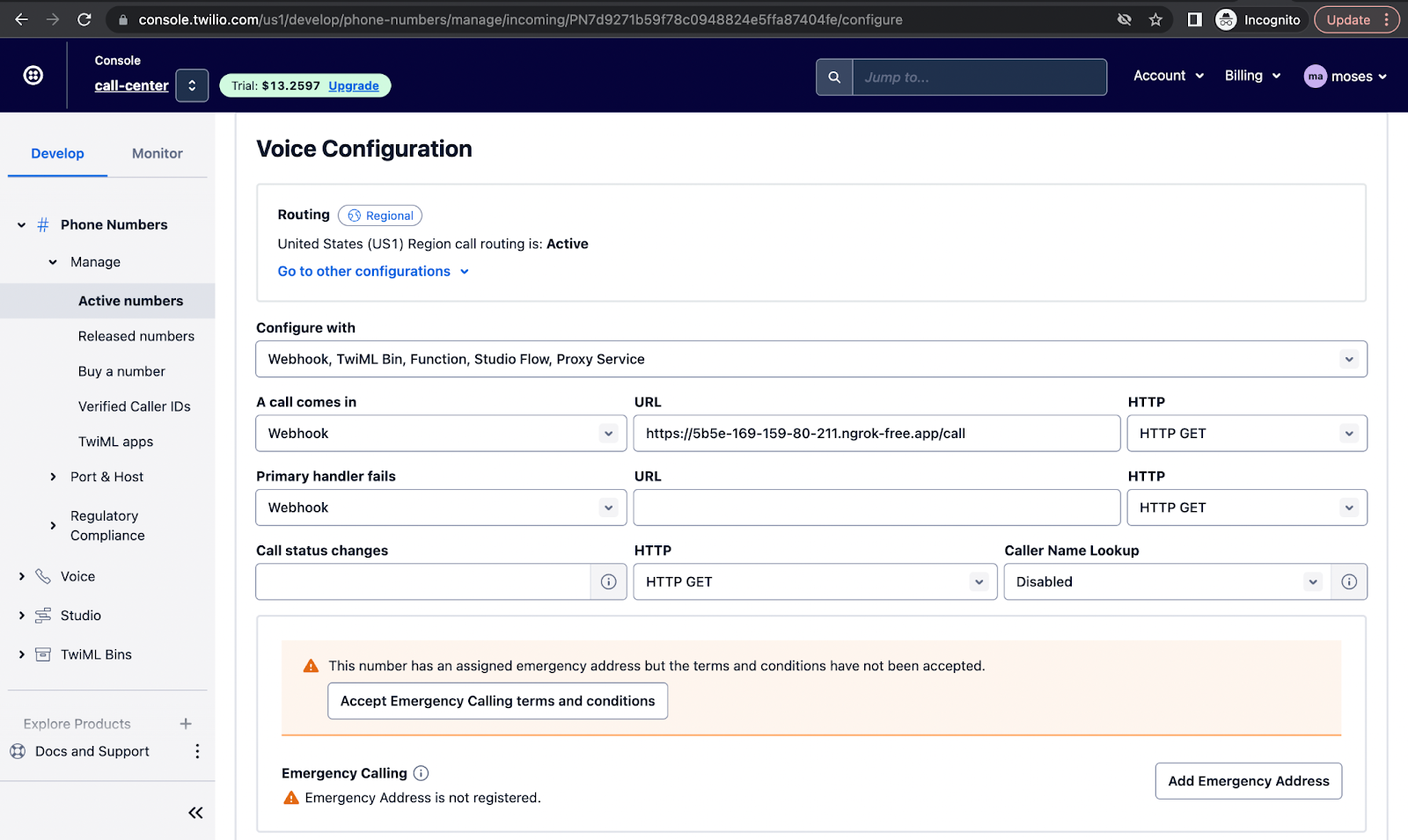Image resolution: width=1408 pixels, height=840 pixels.
Task: Click Add Emergency Address button
Action: (x=1248, y=781)
